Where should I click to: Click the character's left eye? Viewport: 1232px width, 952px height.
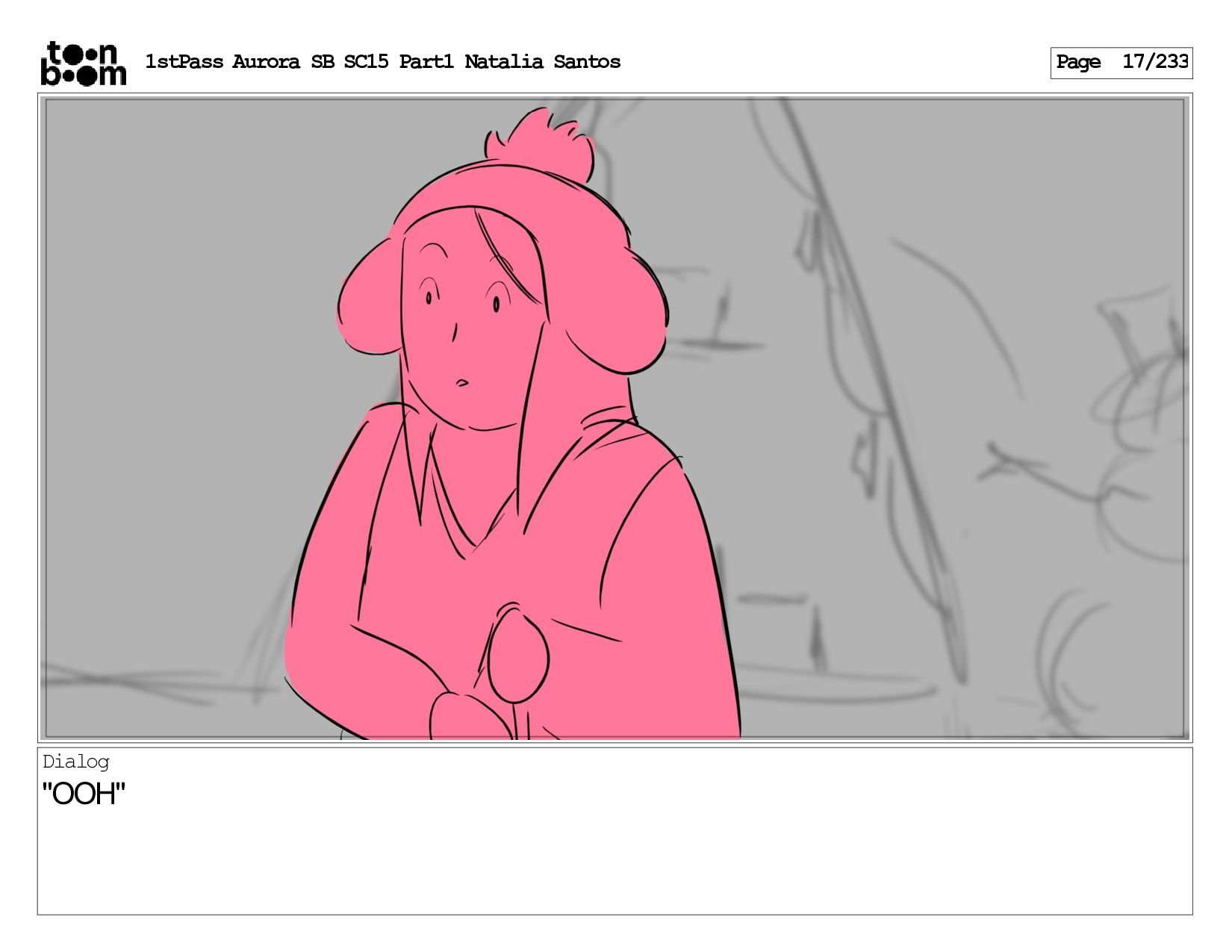[x=428, y=298]
